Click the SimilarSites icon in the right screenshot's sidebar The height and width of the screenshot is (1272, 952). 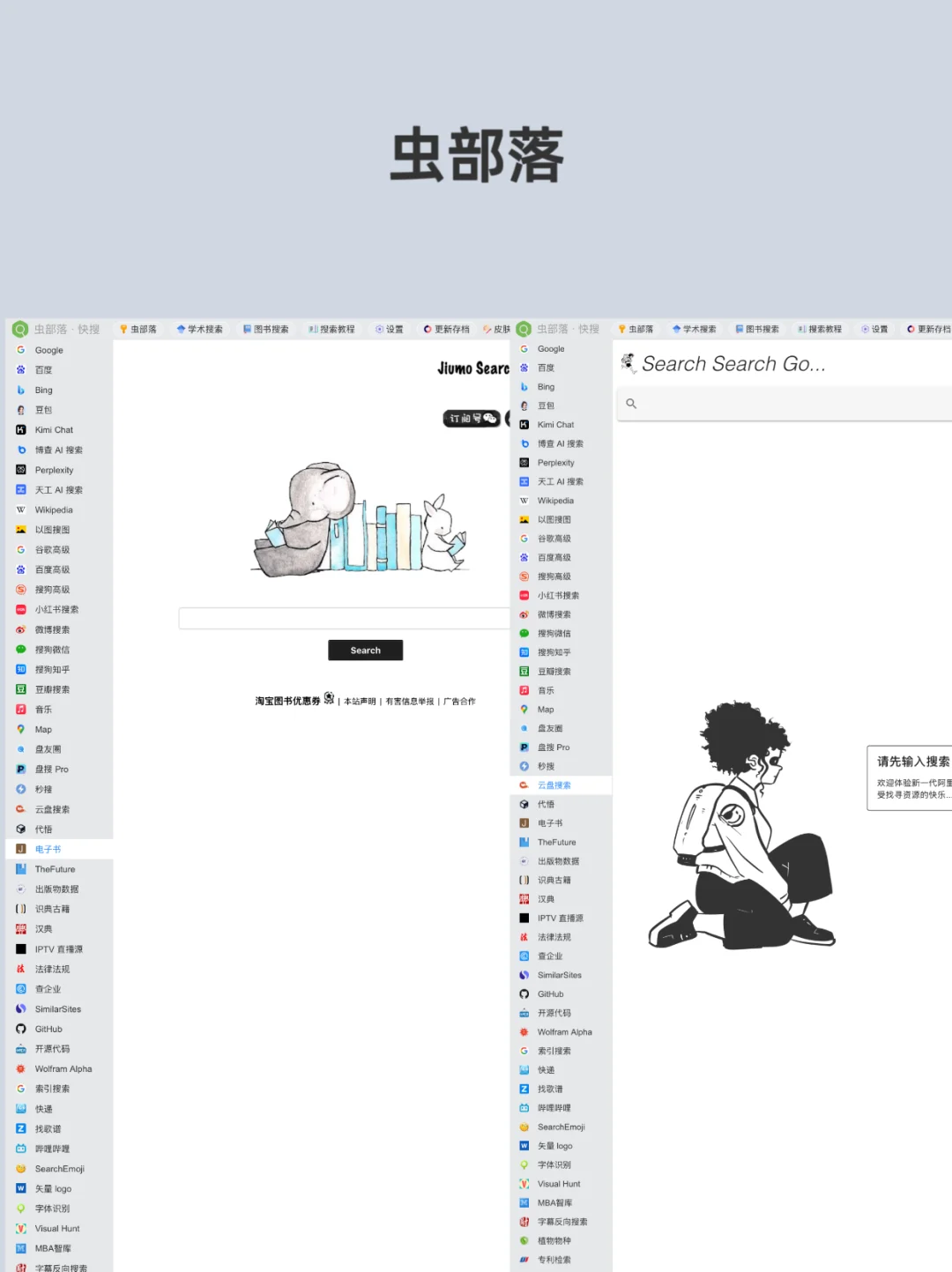click(524, 975)
